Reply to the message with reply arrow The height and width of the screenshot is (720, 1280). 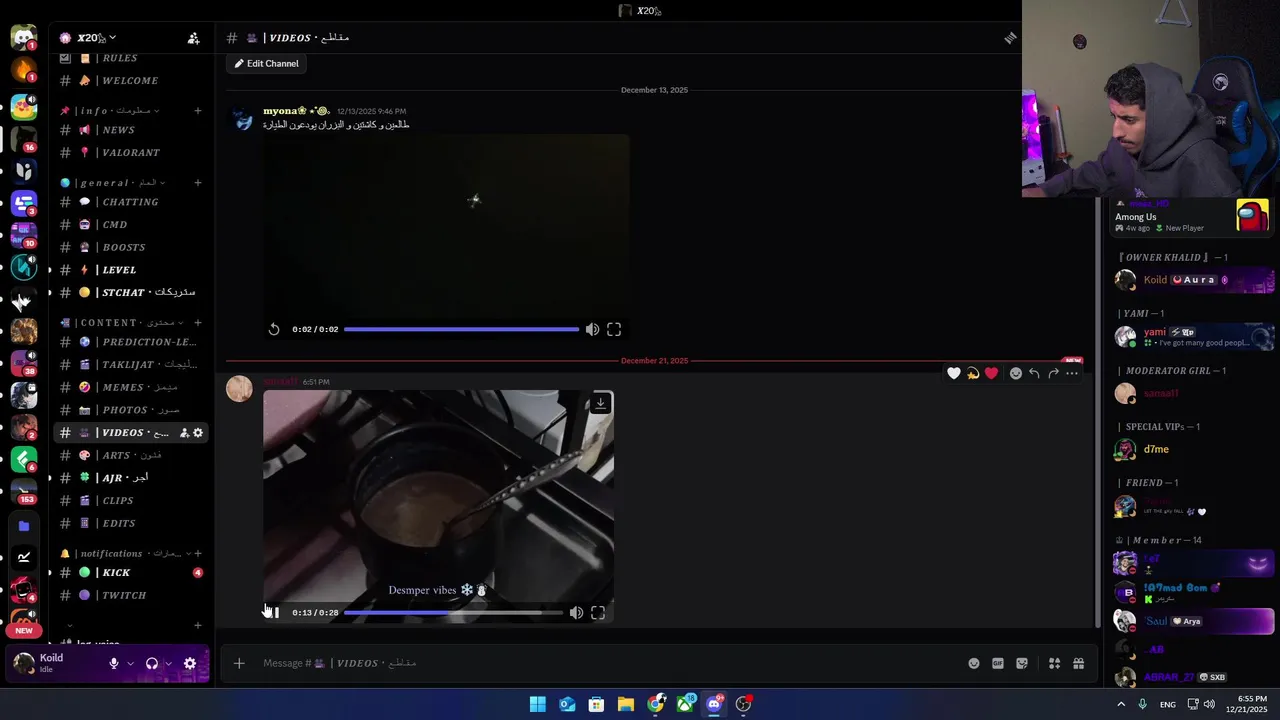point(1034,373)
